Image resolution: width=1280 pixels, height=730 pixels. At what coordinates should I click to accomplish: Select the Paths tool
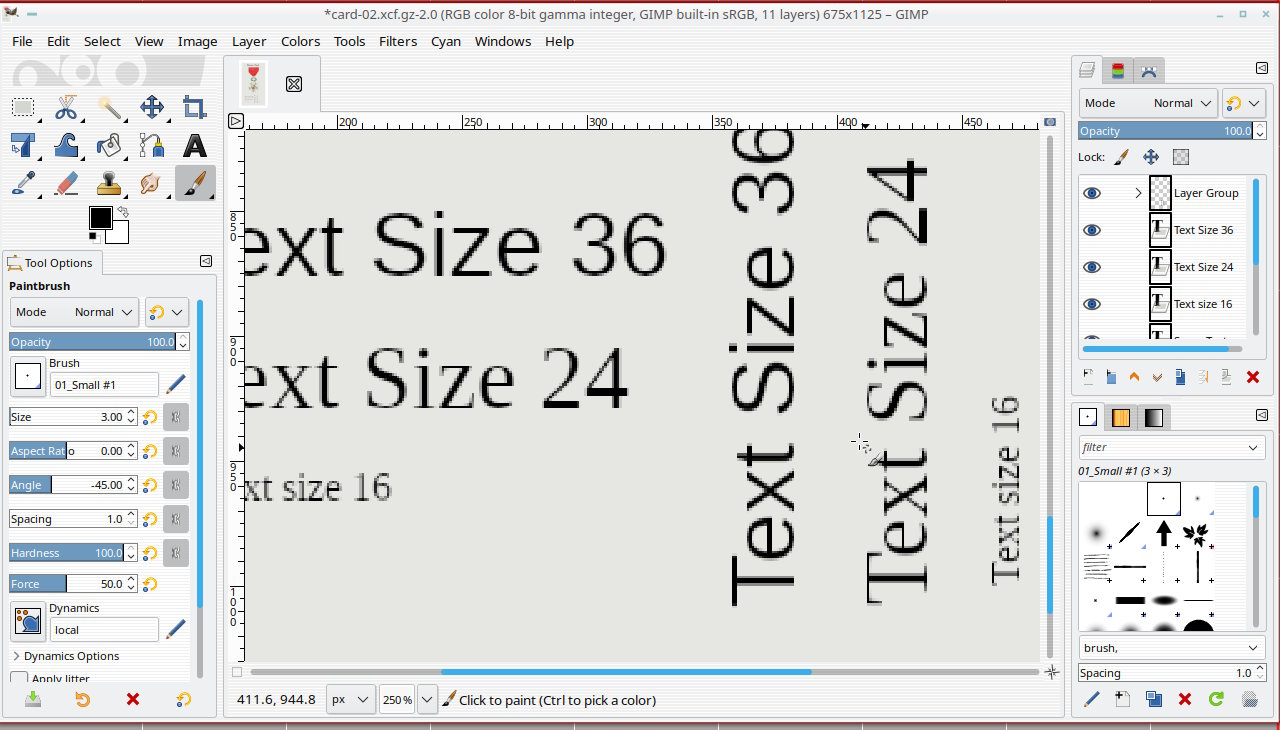(152, 146)
